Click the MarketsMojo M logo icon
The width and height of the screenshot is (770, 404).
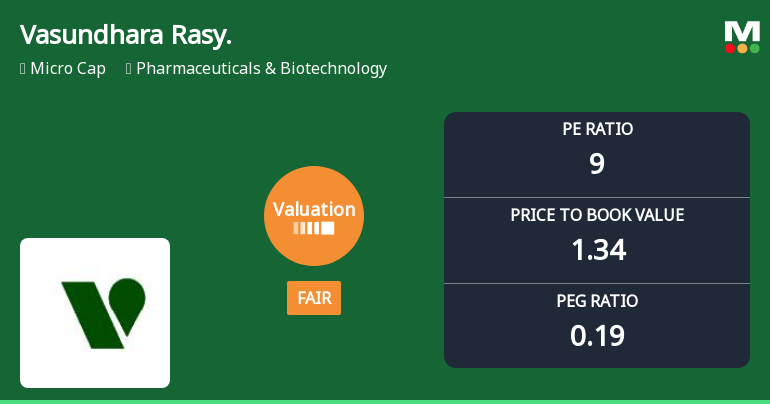pyautogui.click(x=742, y=36)
